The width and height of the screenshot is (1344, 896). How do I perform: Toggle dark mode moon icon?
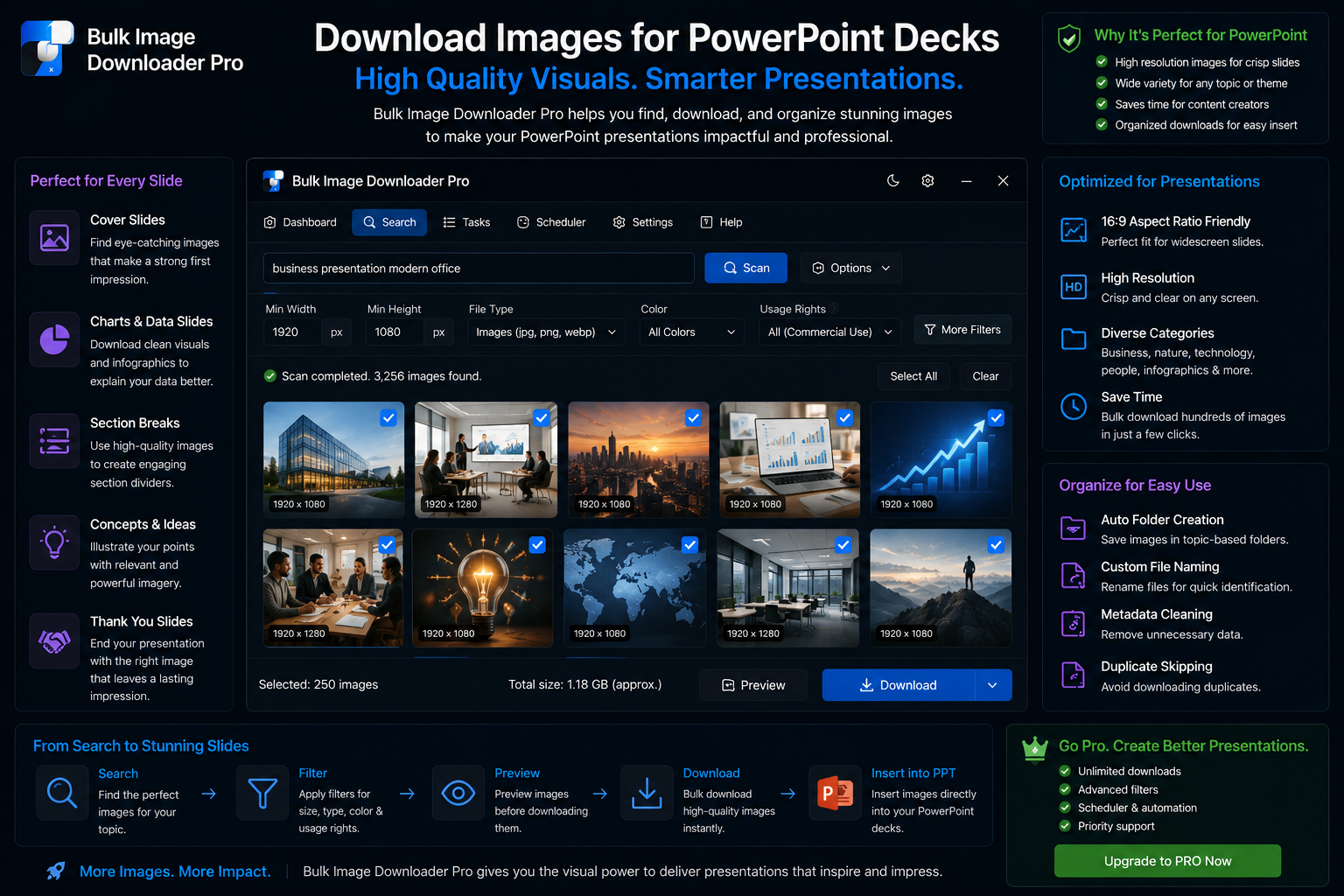[892, 180]
